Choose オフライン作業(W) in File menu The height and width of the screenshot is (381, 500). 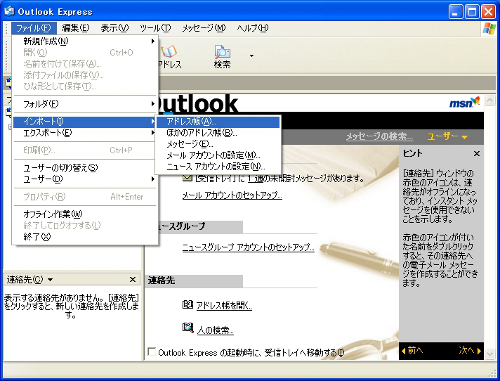point(85,214)
